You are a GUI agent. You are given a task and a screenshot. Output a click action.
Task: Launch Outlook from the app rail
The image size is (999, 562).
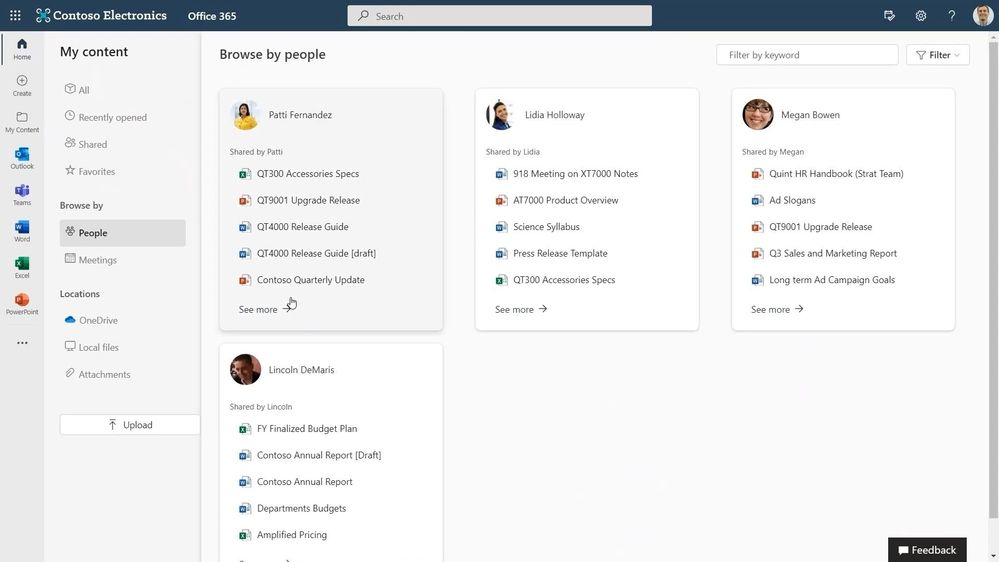click(x=22, y=158)
